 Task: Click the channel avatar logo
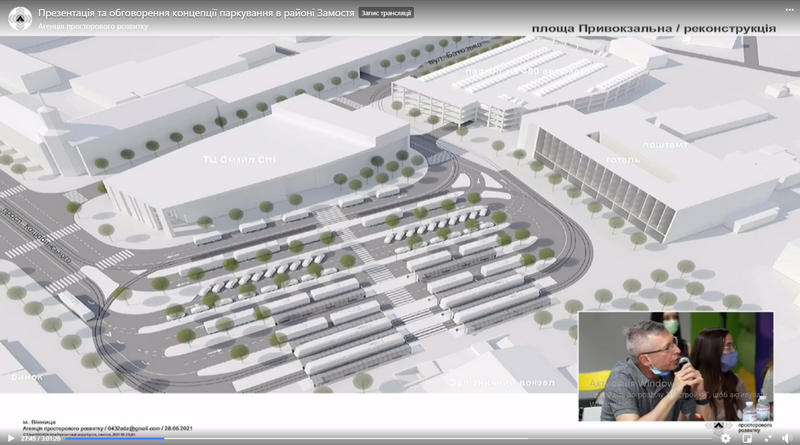coord(18,17)
